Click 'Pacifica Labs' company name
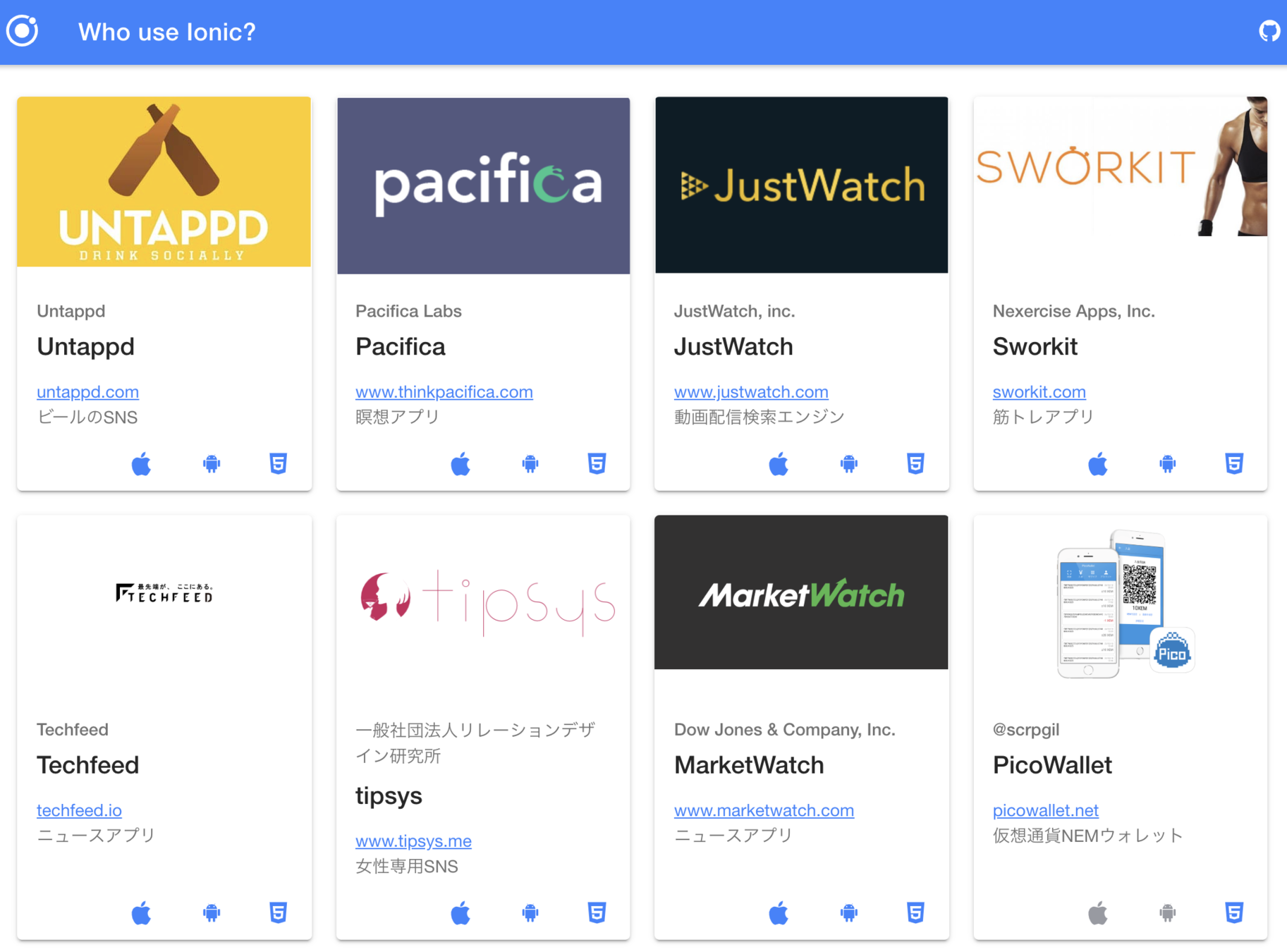Viewport: 1287px width, 952px height. (408, 311)
